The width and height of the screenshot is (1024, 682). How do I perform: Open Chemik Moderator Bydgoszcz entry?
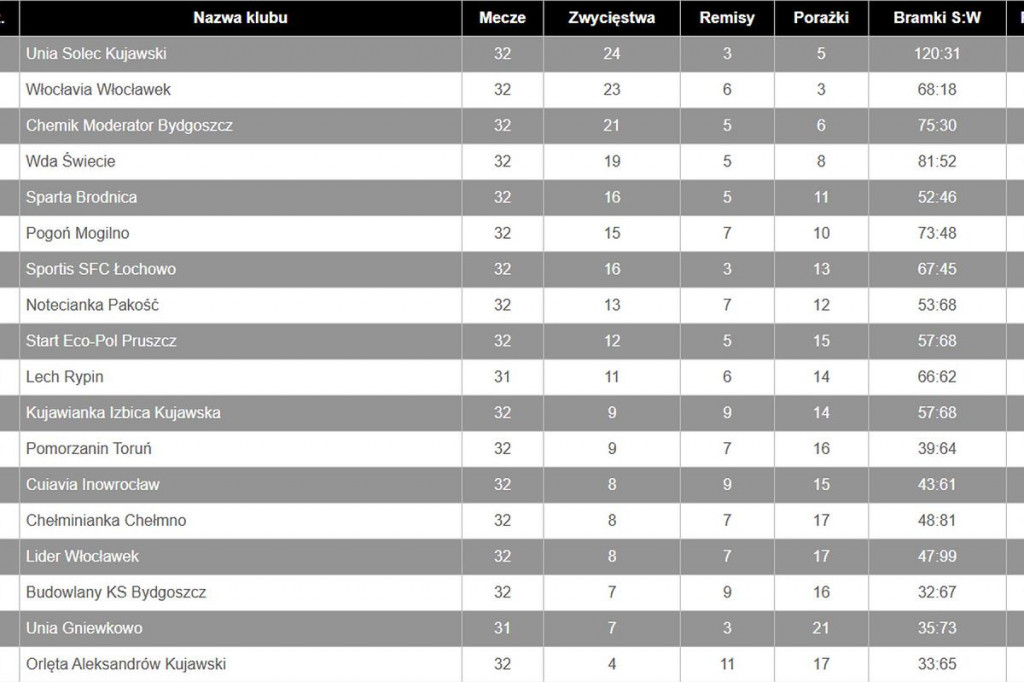pos(129,125)
